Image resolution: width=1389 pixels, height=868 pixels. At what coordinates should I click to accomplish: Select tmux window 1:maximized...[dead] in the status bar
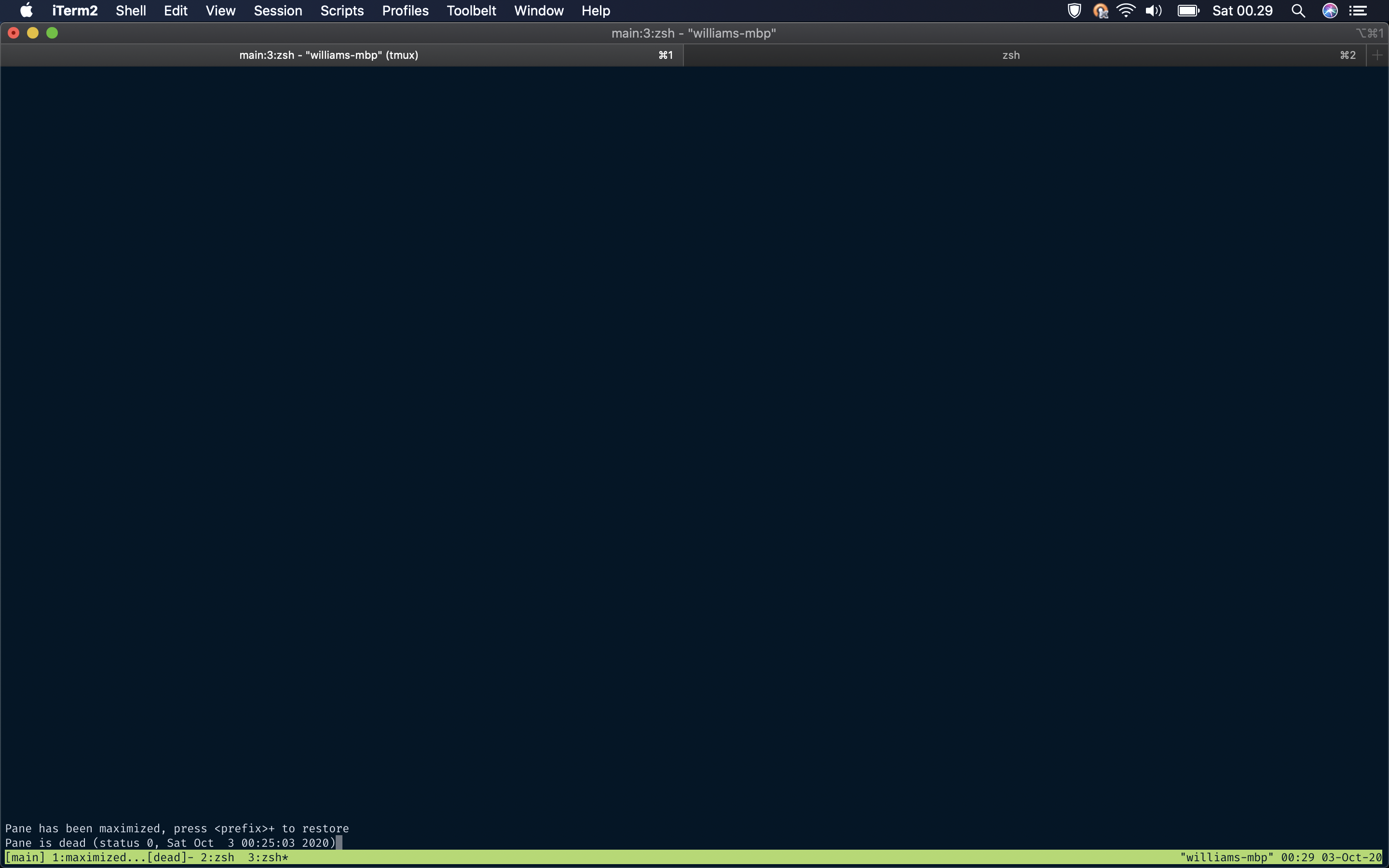123,857
